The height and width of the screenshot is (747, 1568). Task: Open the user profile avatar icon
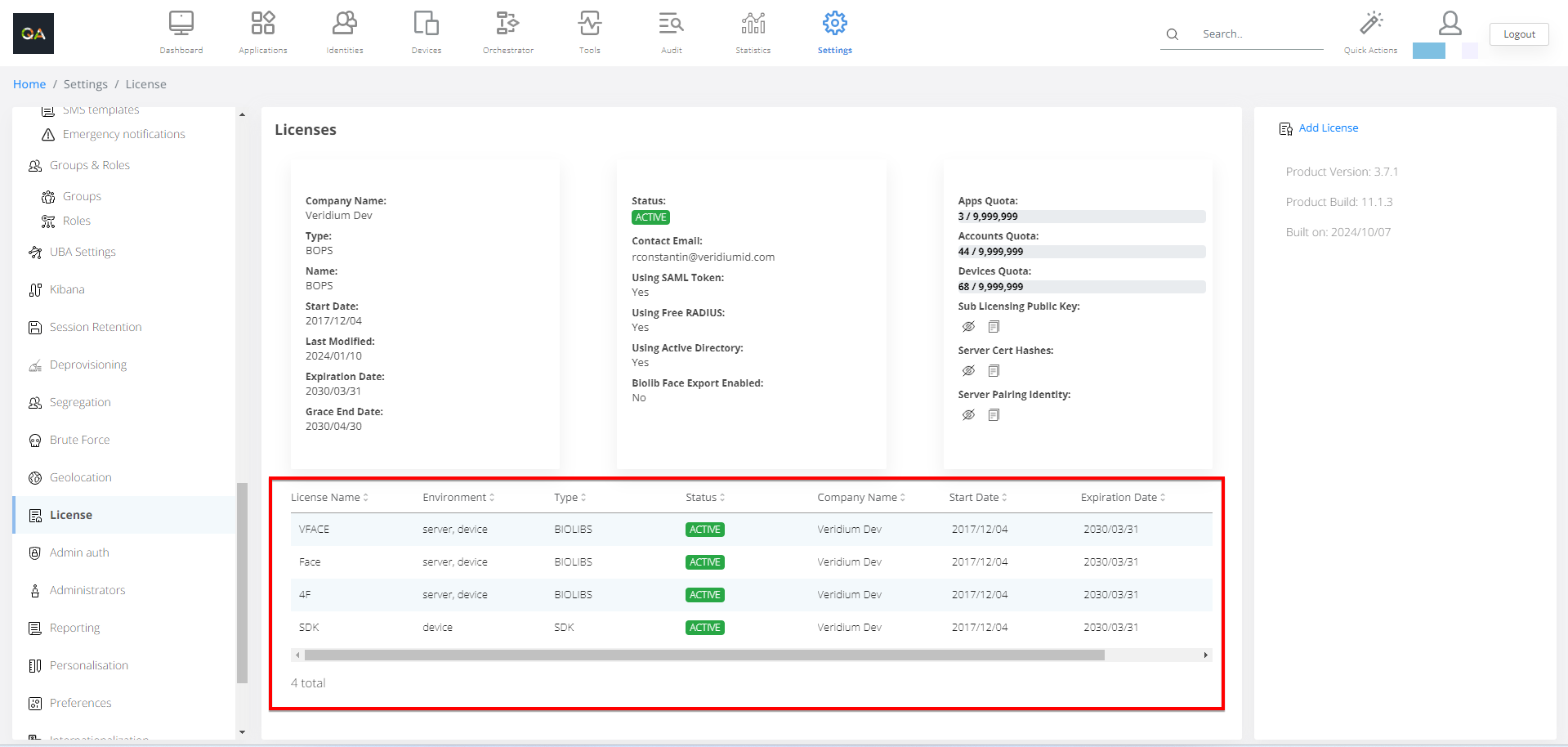(x=1450, y=24)
